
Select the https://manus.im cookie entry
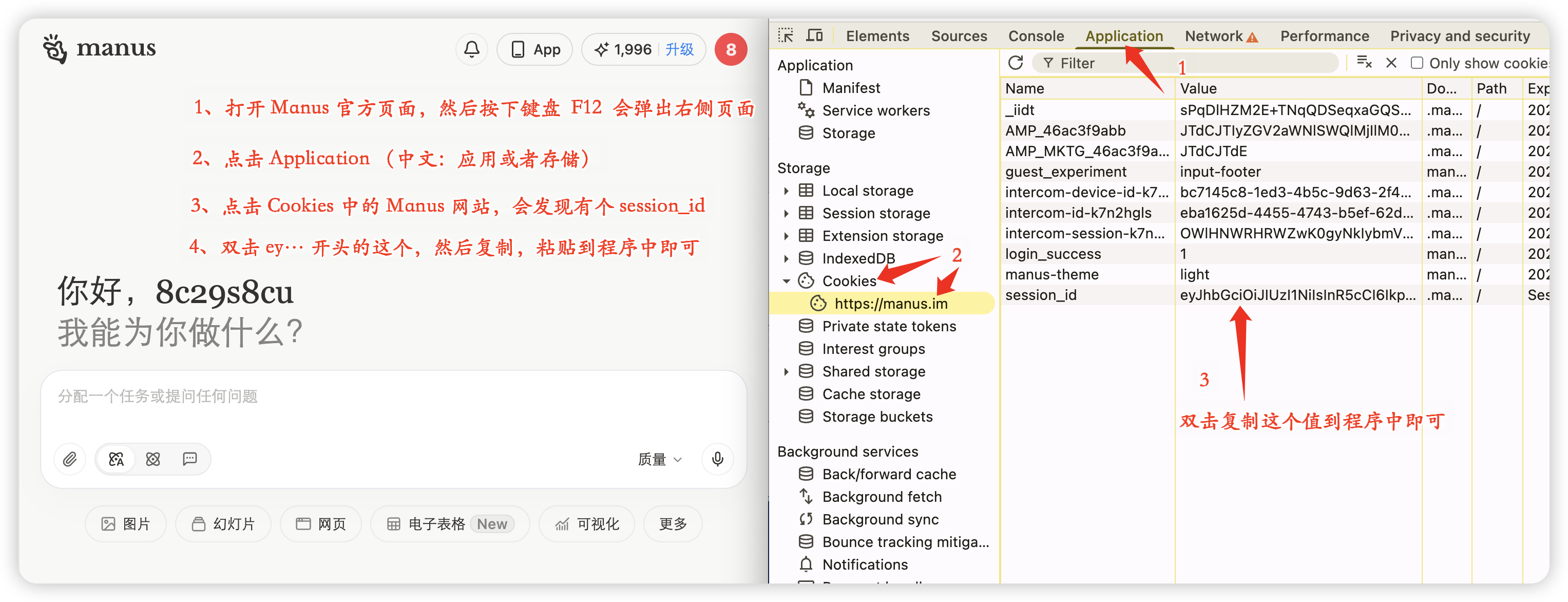click(882, 303)
